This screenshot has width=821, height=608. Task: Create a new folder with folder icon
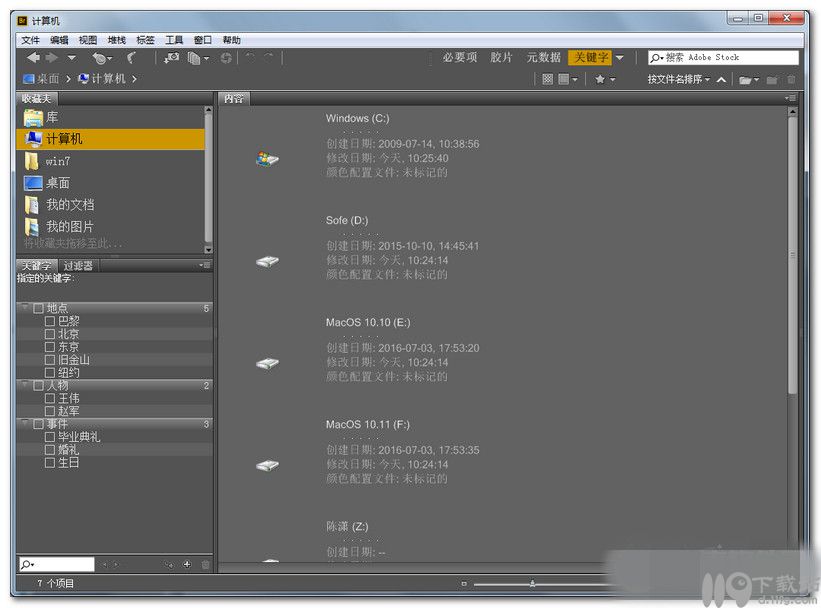(x=771, y=80)
